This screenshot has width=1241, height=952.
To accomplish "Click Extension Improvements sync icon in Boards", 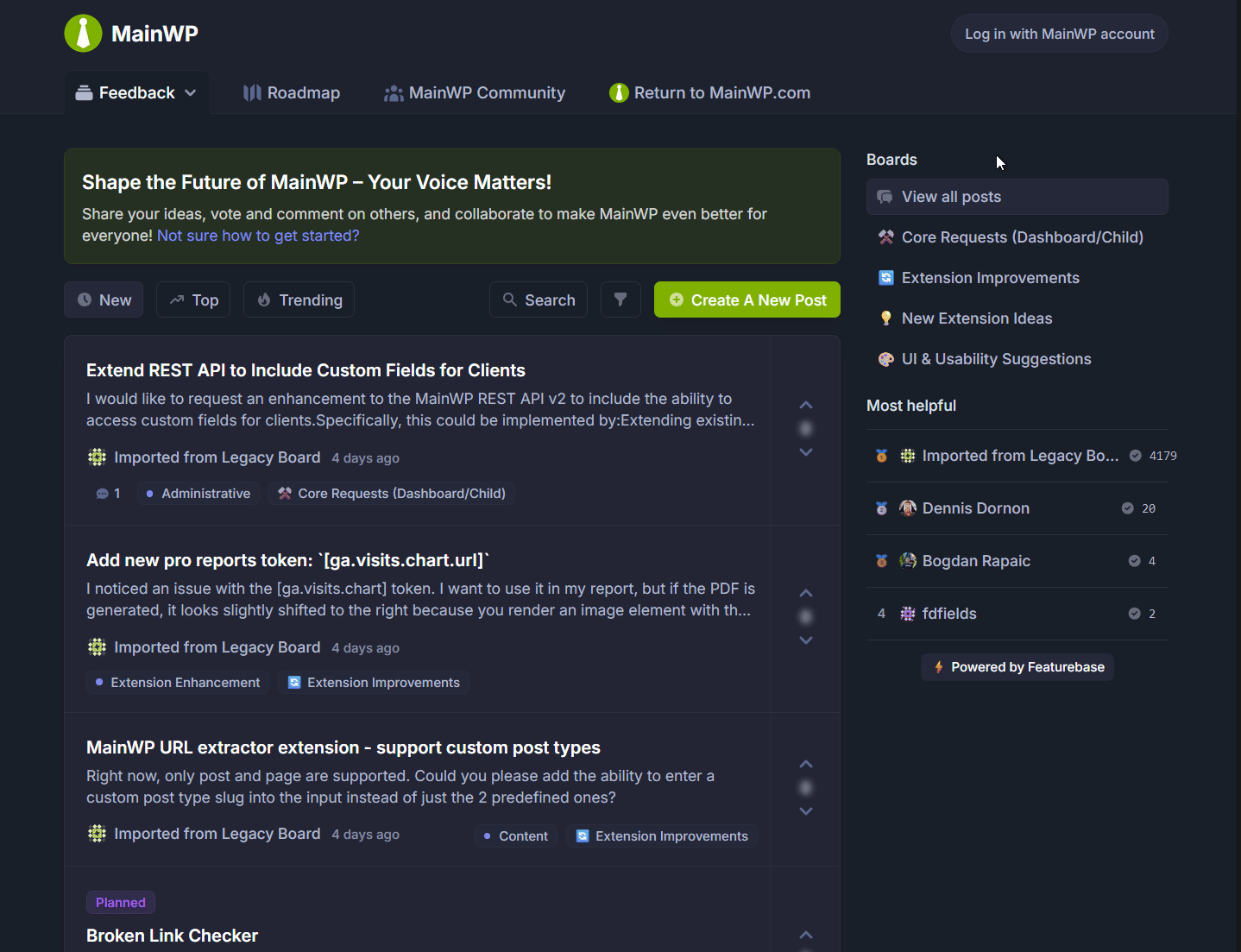I will click(x=885, y=278).
